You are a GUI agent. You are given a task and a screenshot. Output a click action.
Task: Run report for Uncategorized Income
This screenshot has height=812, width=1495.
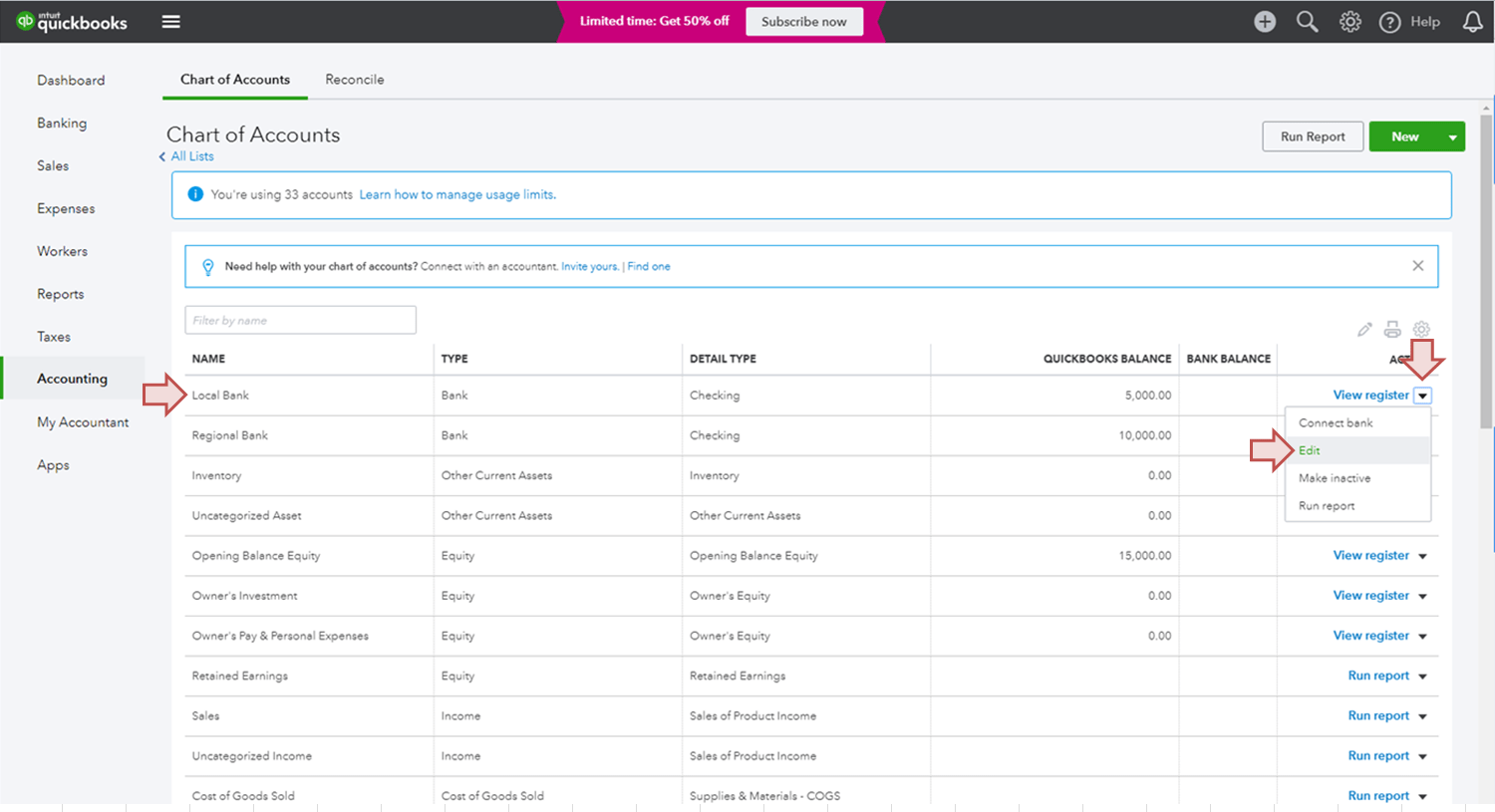point(1378,756)
